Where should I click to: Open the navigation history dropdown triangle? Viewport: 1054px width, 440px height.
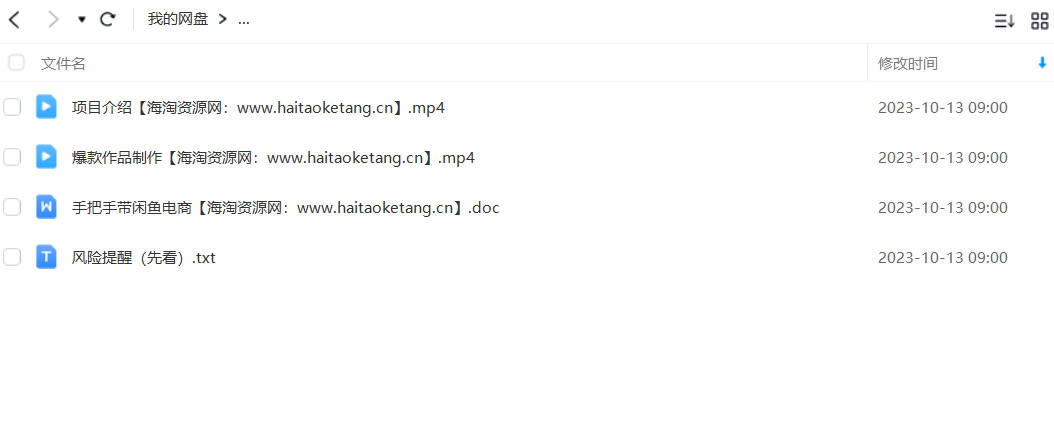82,20
